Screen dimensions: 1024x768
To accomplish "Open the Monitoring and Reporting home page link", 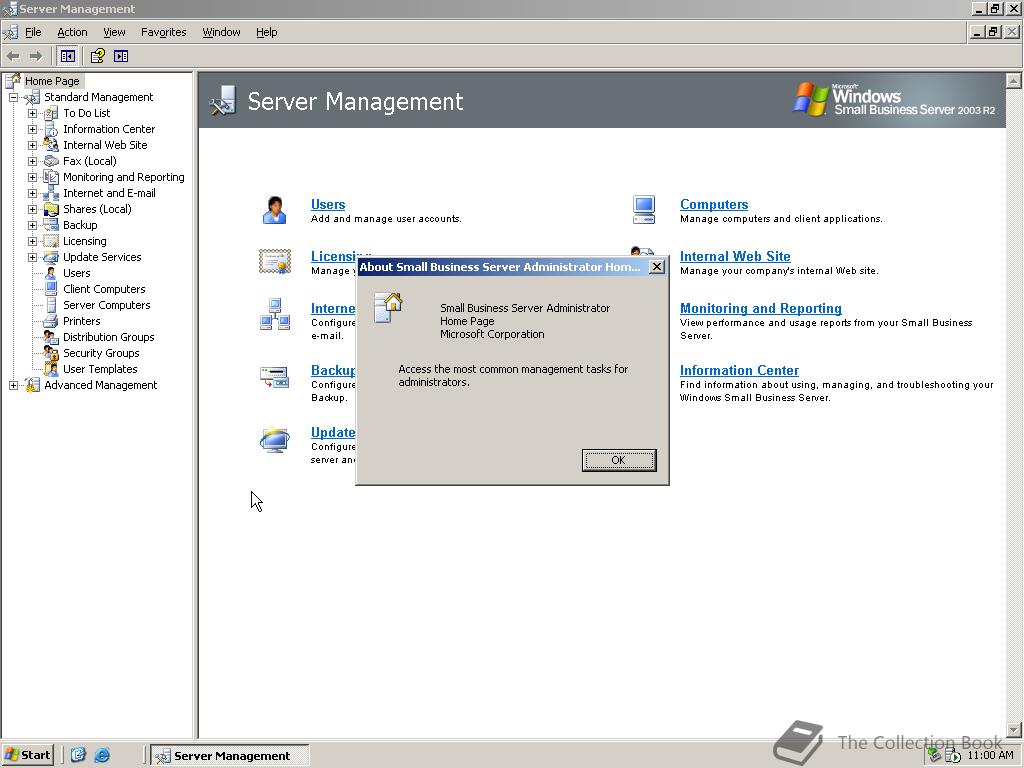I will coord(761,308).
